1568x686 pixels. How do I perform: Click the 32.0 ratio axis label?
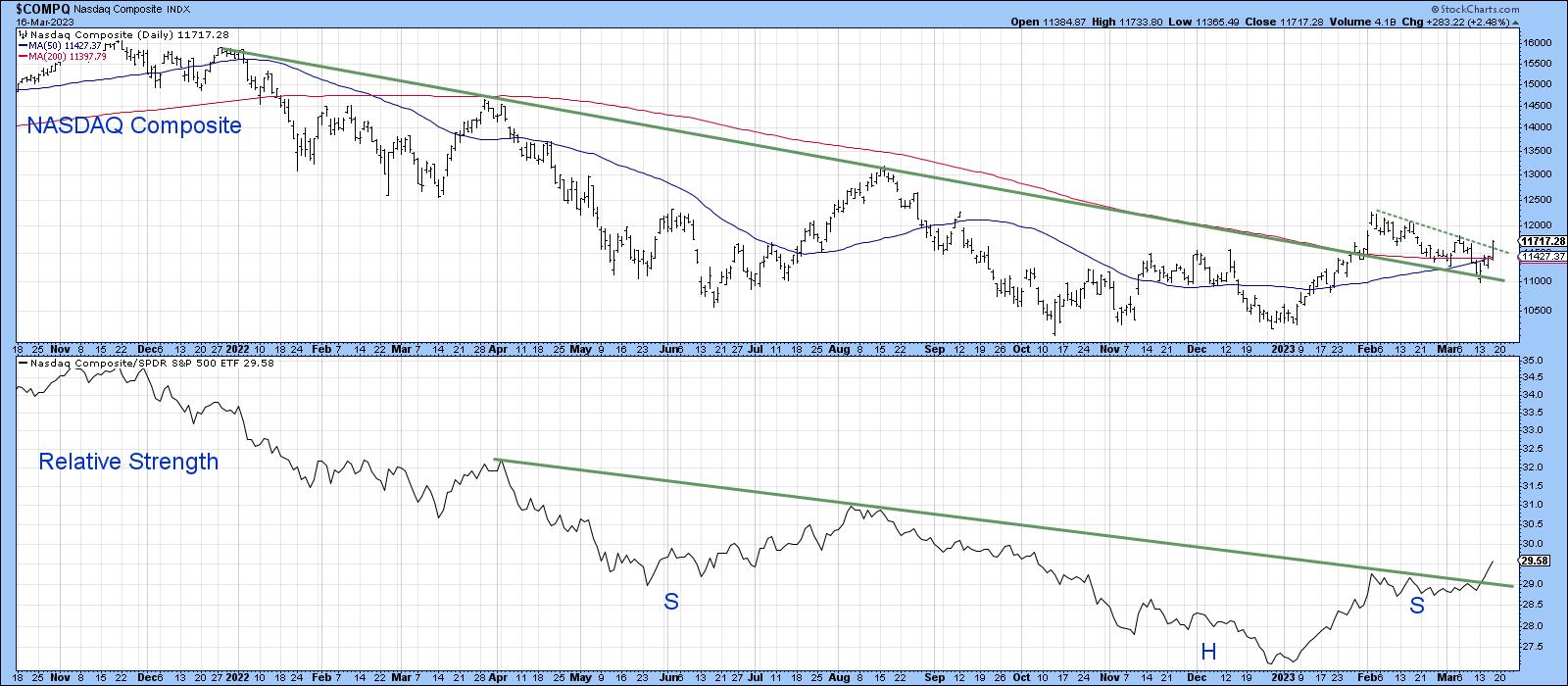1531,466
